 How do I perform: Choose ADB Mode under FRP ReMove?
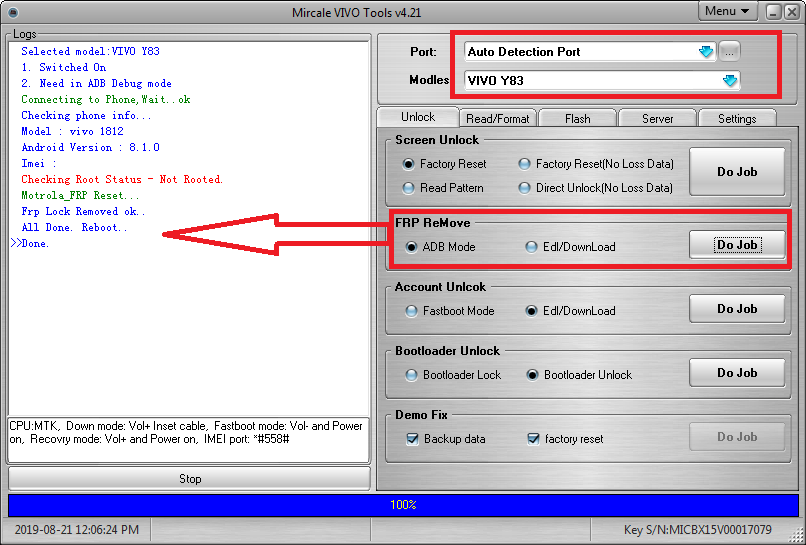tap(411, 247)
